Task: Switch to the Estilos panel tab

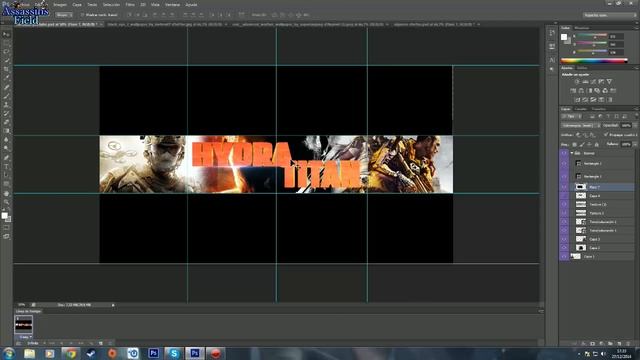Action: point(582,68)
